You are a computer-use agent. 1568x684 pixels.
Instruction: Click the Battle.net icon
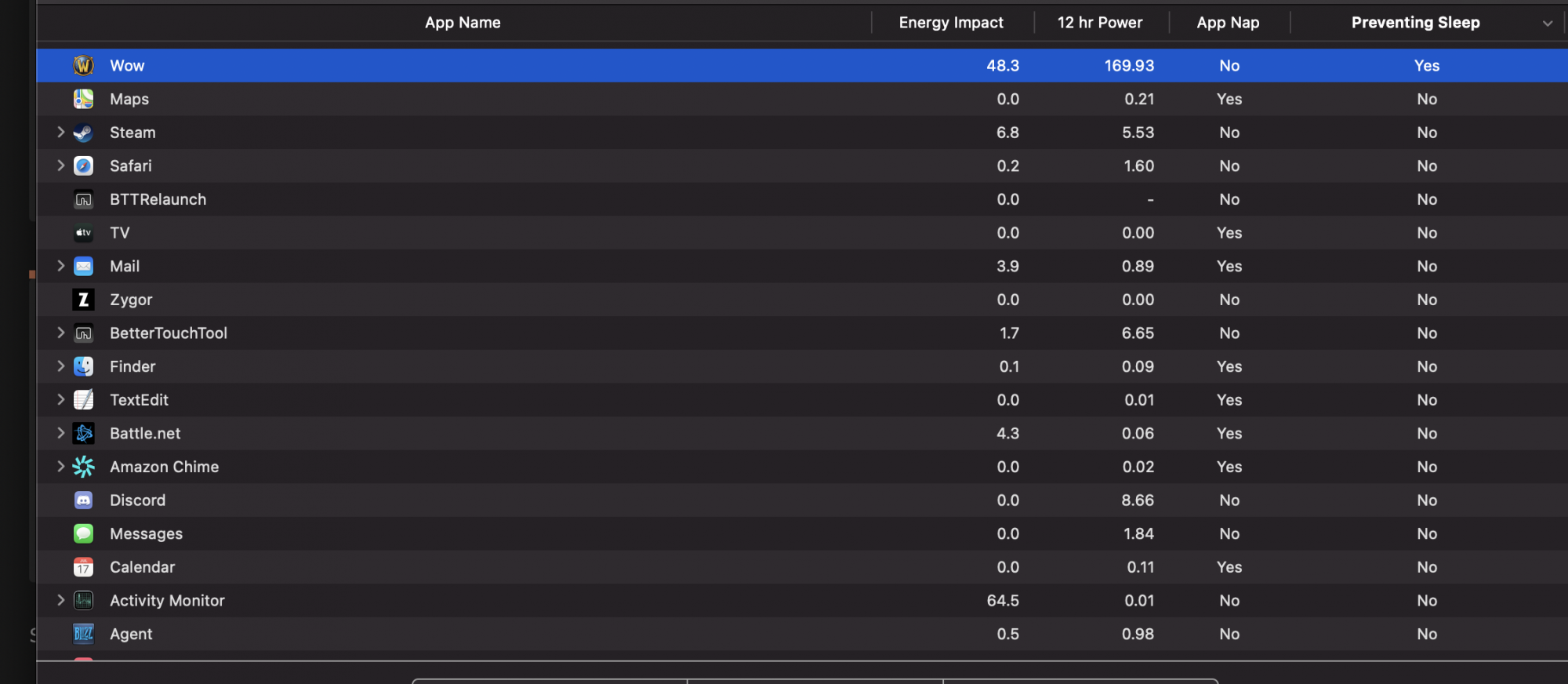pyautogui.click(x=83, y=433)
